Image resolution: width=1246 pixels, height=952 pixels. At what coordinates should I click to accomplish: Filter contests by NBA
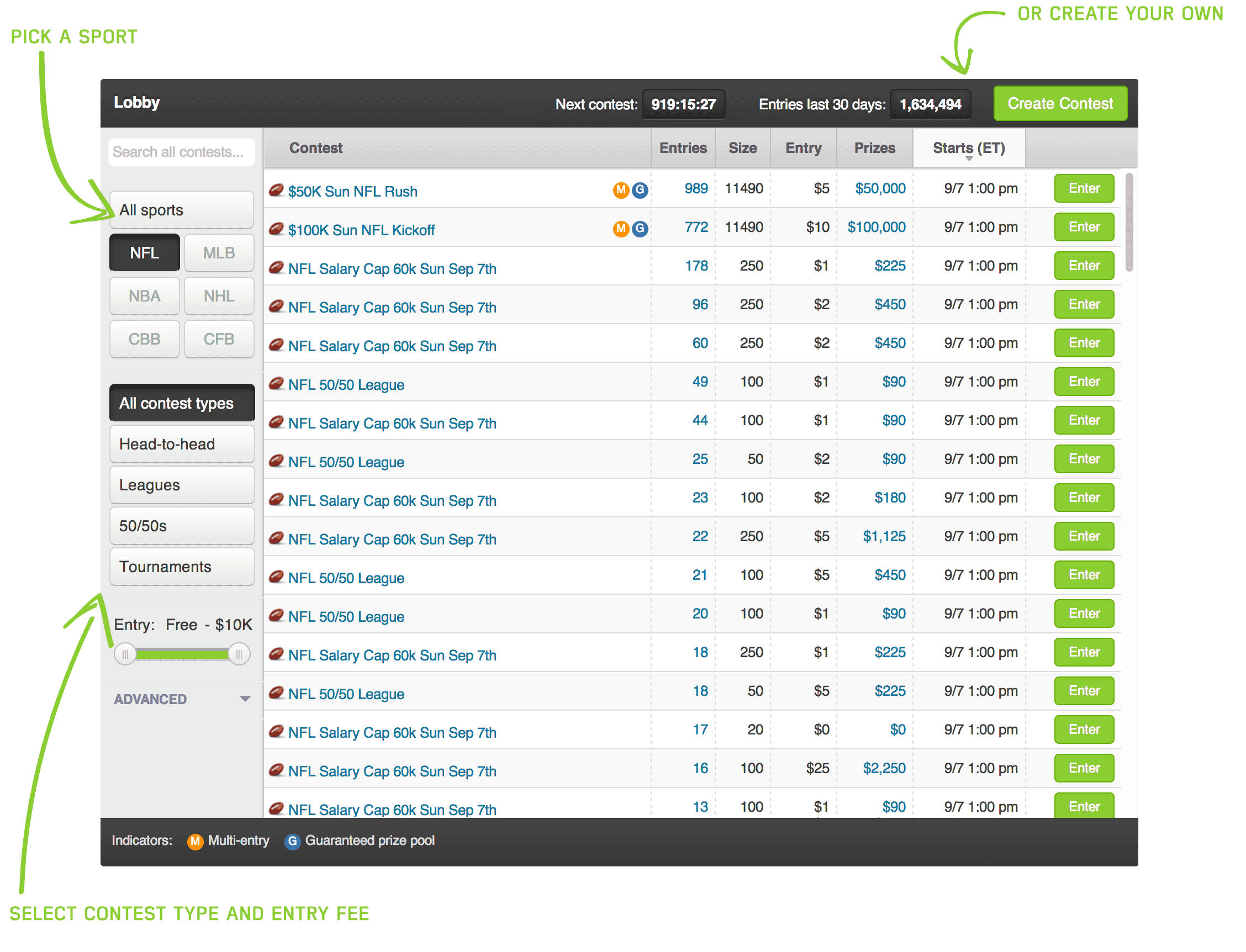coord(145,296)
